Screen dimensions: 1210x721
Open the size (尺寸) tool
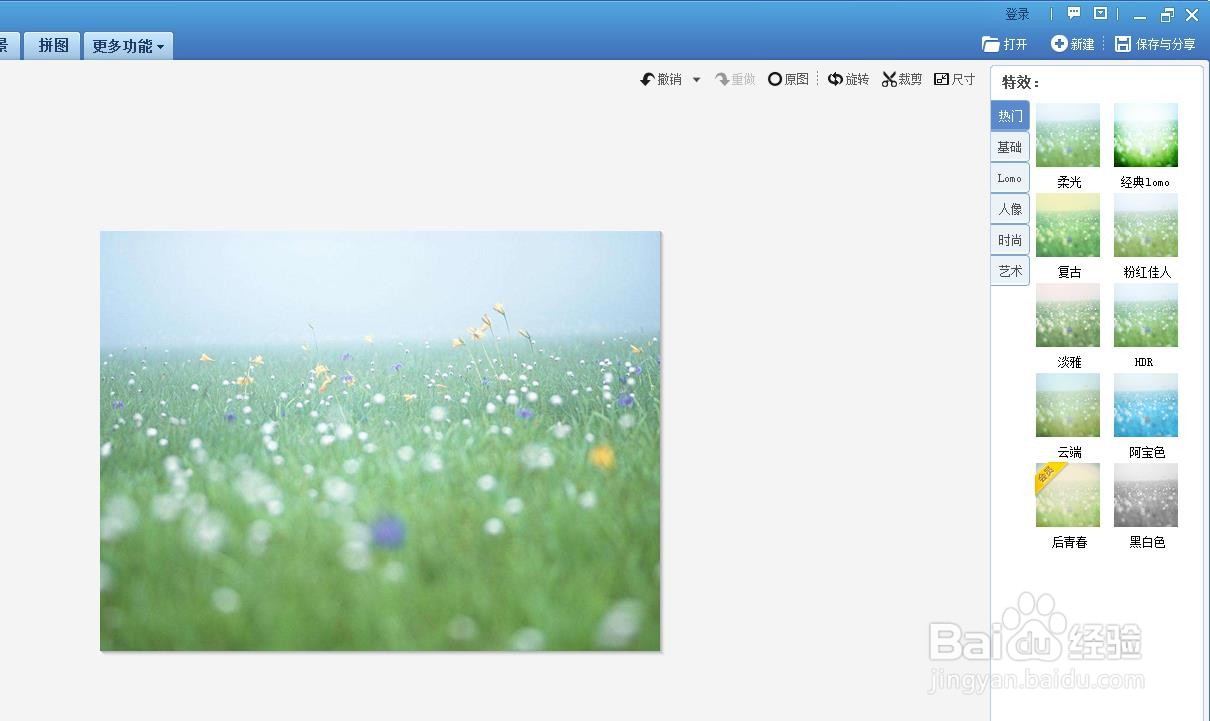click(954, 79)
